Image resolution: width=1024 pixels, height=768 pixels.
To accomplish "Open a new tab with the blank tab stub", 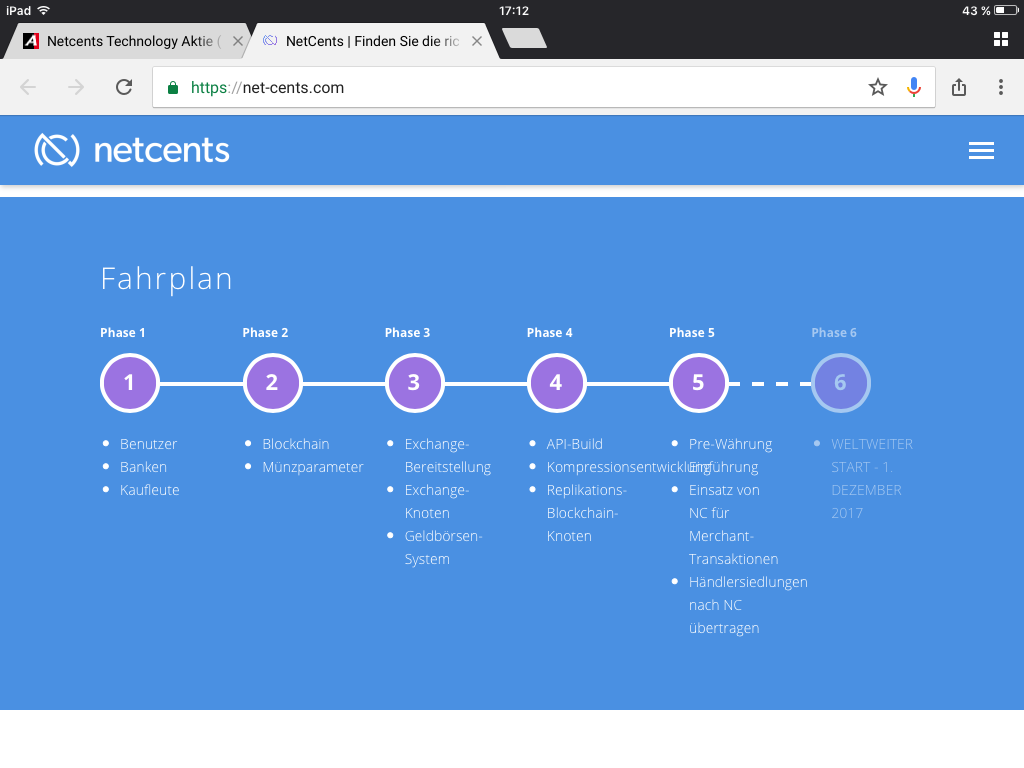I will point(523,40).
